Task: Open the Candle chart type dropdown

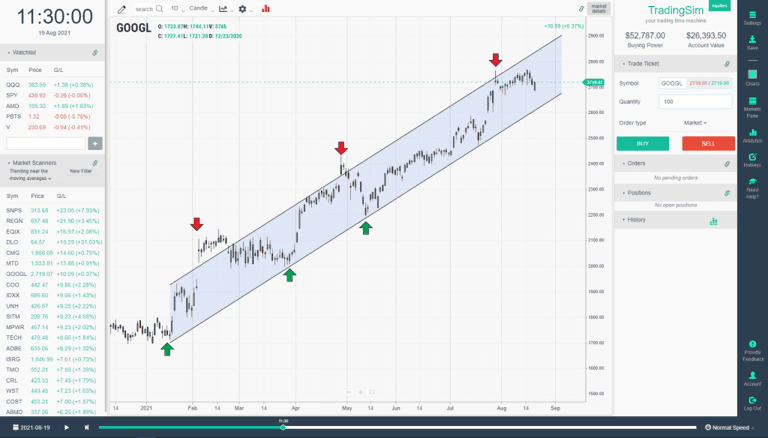Action: [x=201, y=9]
